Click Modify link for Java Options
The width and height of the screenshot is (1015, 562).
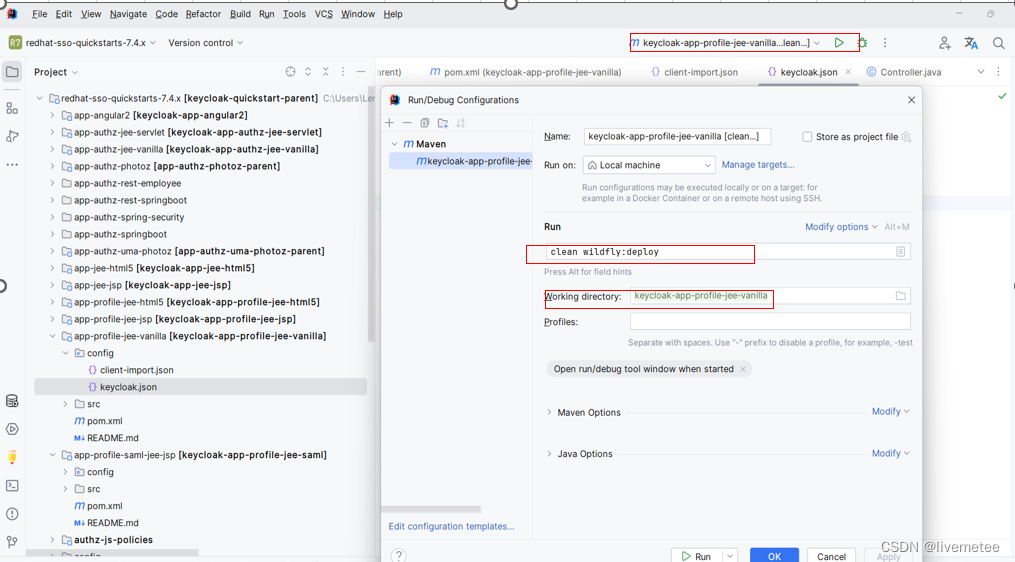(x=891, y=453)
